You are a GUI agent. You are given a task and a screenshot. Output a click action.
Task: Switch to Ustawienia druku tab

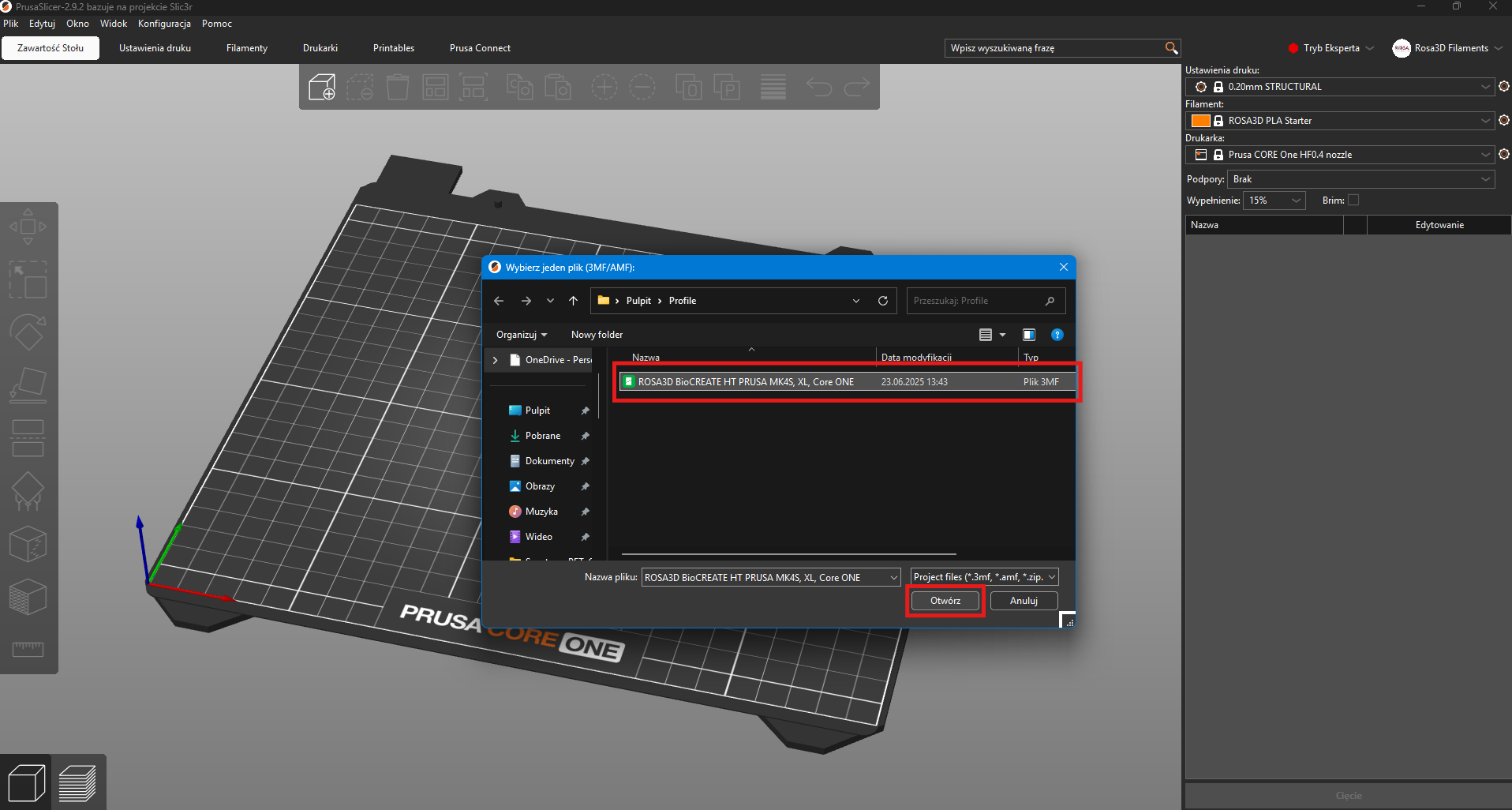(x=155, y=48)
